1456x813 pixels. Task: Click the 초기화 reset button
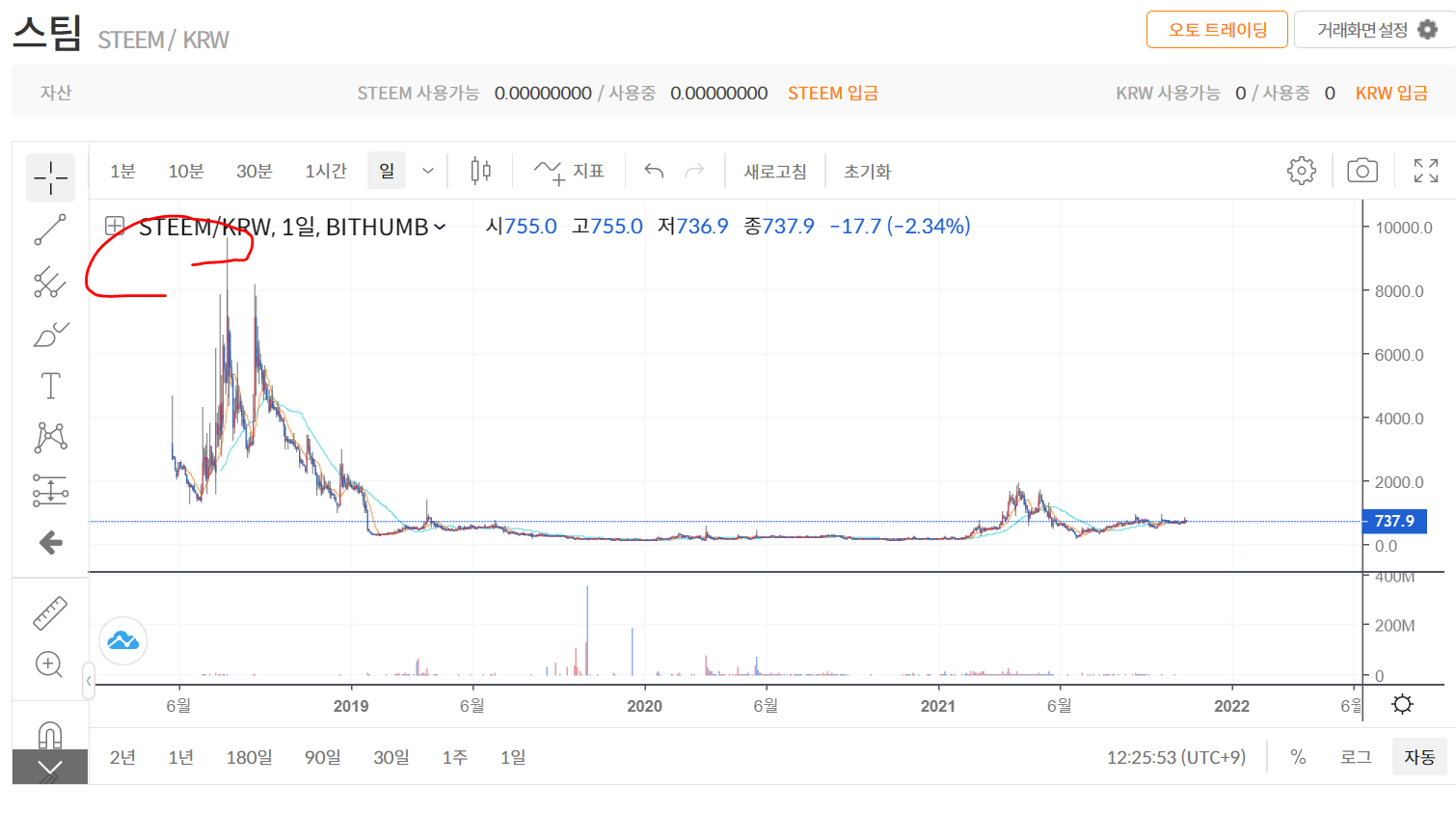(867, 172)
